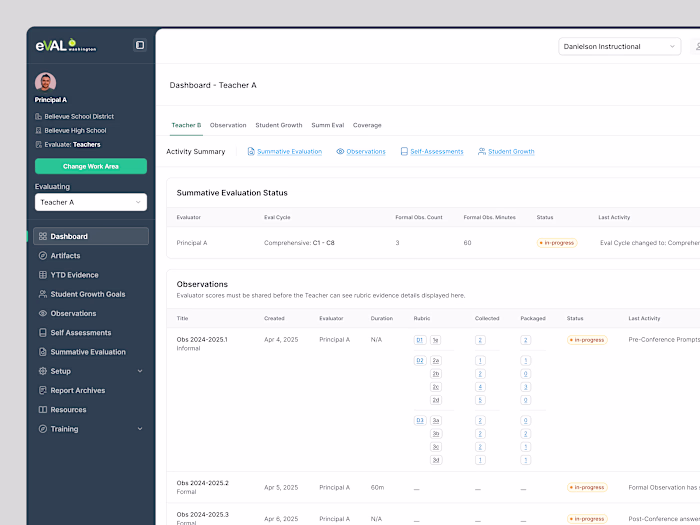The width and height of the screenshot is (700, 525).
Task: Expand the Training menu chevron
Action: tap(140, 429)
